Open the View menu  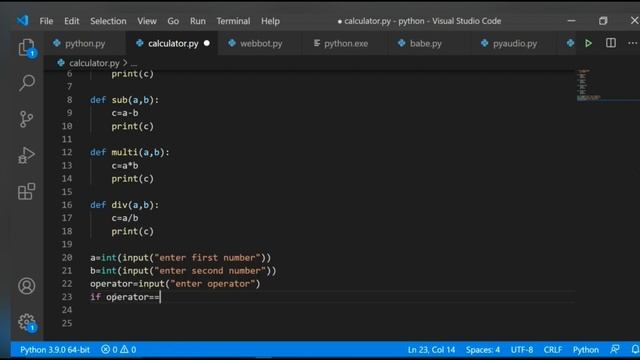147,21
